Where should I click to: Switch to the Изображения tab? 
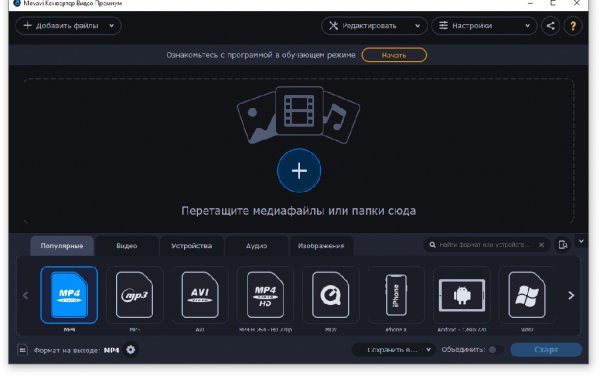321,246
